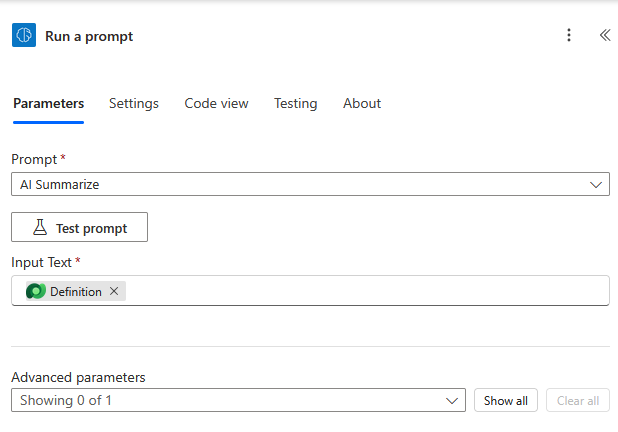This screenshot has width=618, height=432.
Task: Open the Prompt dropdown showing AI Summarize
Action: 310,184
